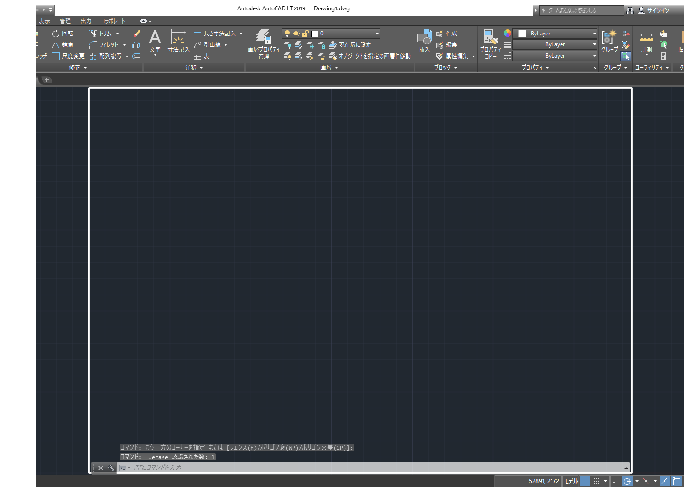The height and width of the screenshot is (489, 697).
Task: Open the ByLayer linetype dropdown
Action: [x=555, y=56]
